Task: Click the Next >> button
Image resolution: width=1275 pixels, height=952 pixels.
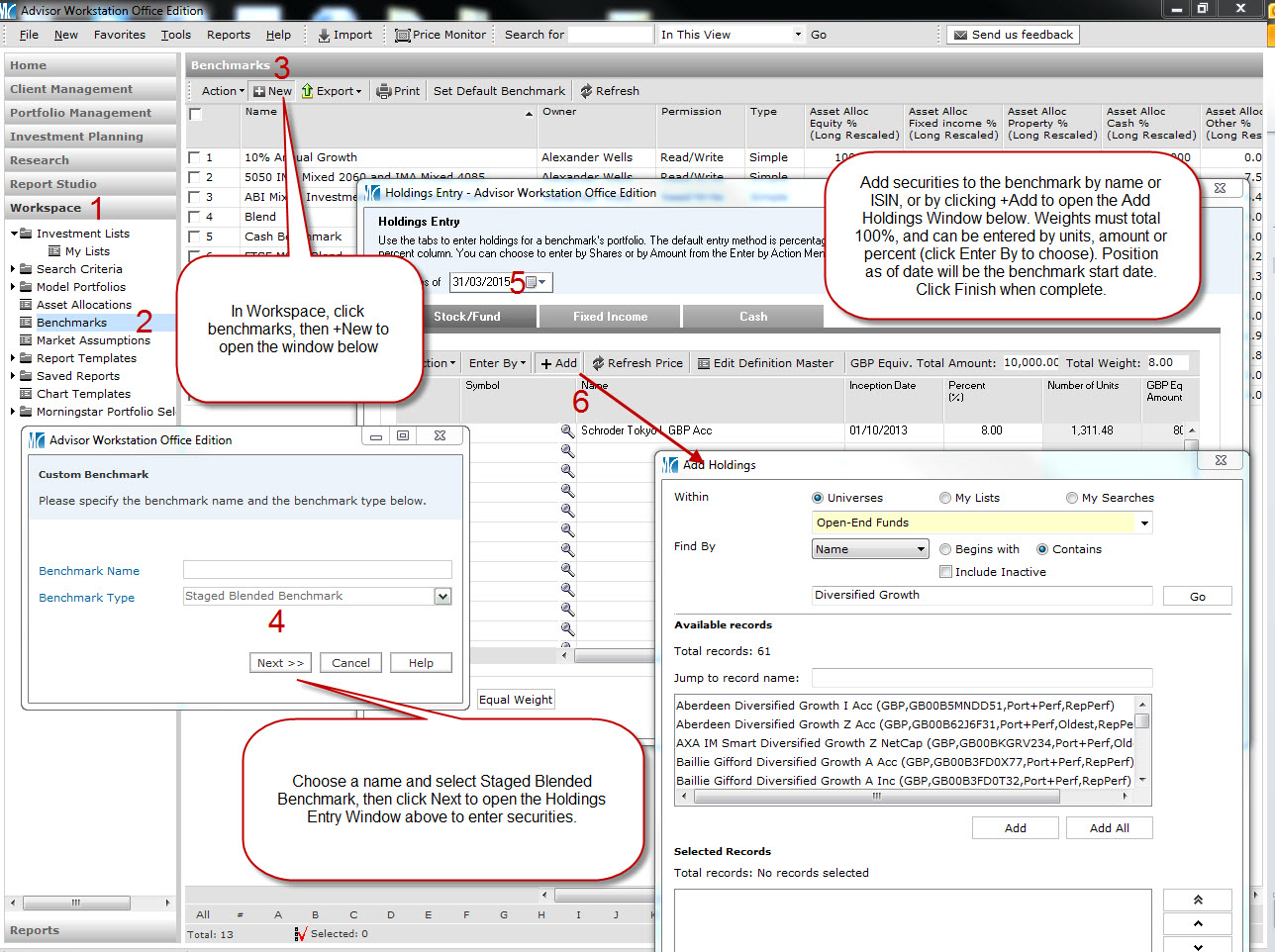Action: [x=280, y=663]
